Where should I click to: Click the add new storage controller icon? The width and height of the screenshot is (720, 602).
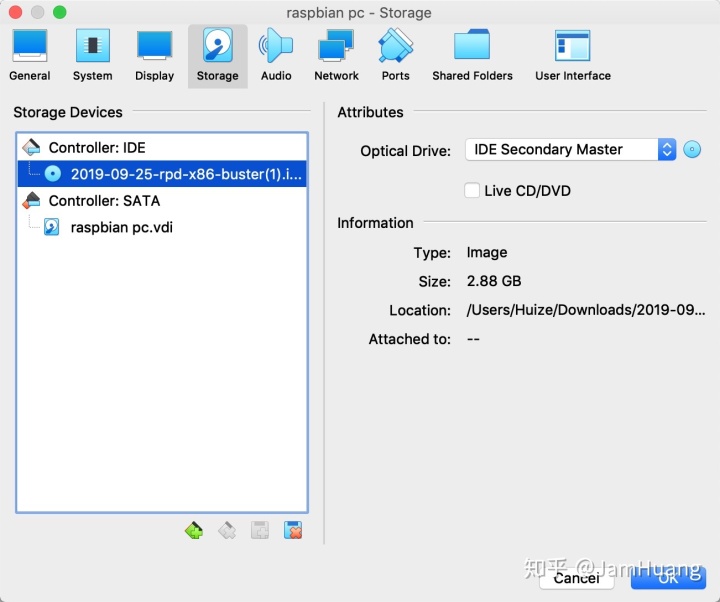(194, 530)
